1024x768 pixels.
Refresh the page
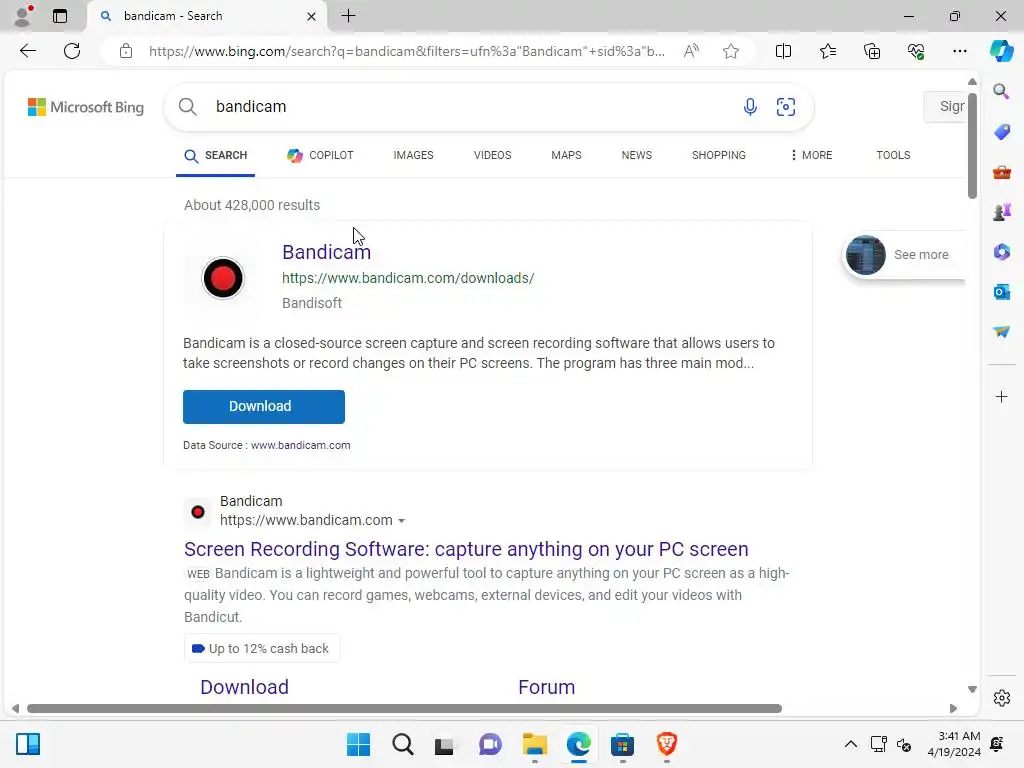[x=72, y=51]
